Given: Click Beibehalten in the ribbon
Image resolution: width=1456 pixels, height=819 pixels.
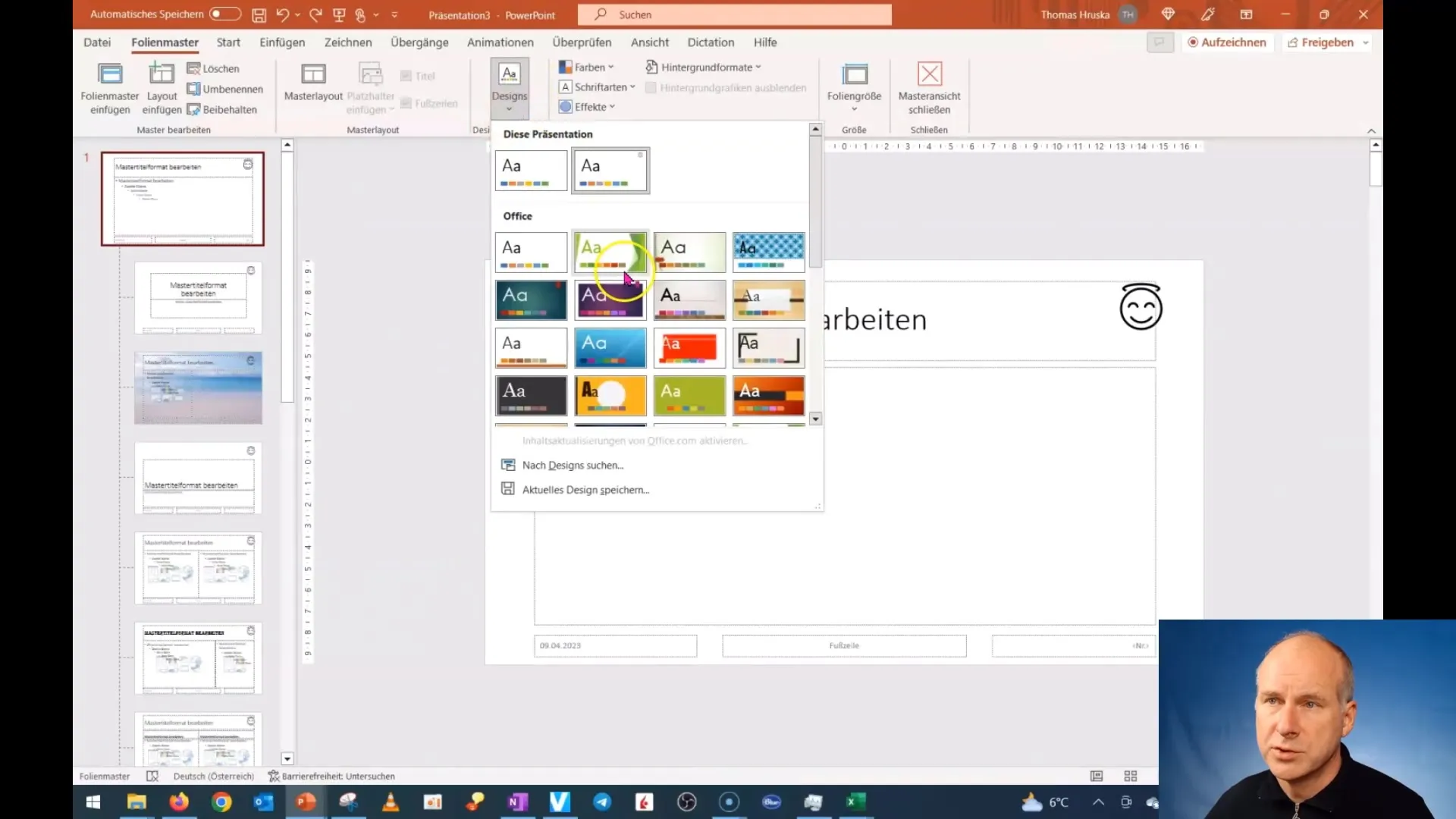Looking at the screenshot, I should (x=222, y=109).
